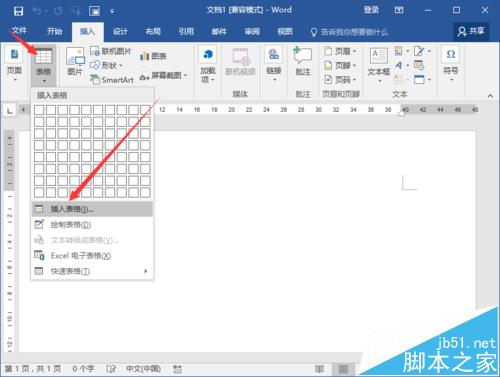
Task: Choose 绘制表格 (Draw Table) menu item
Action: [92, 225]
